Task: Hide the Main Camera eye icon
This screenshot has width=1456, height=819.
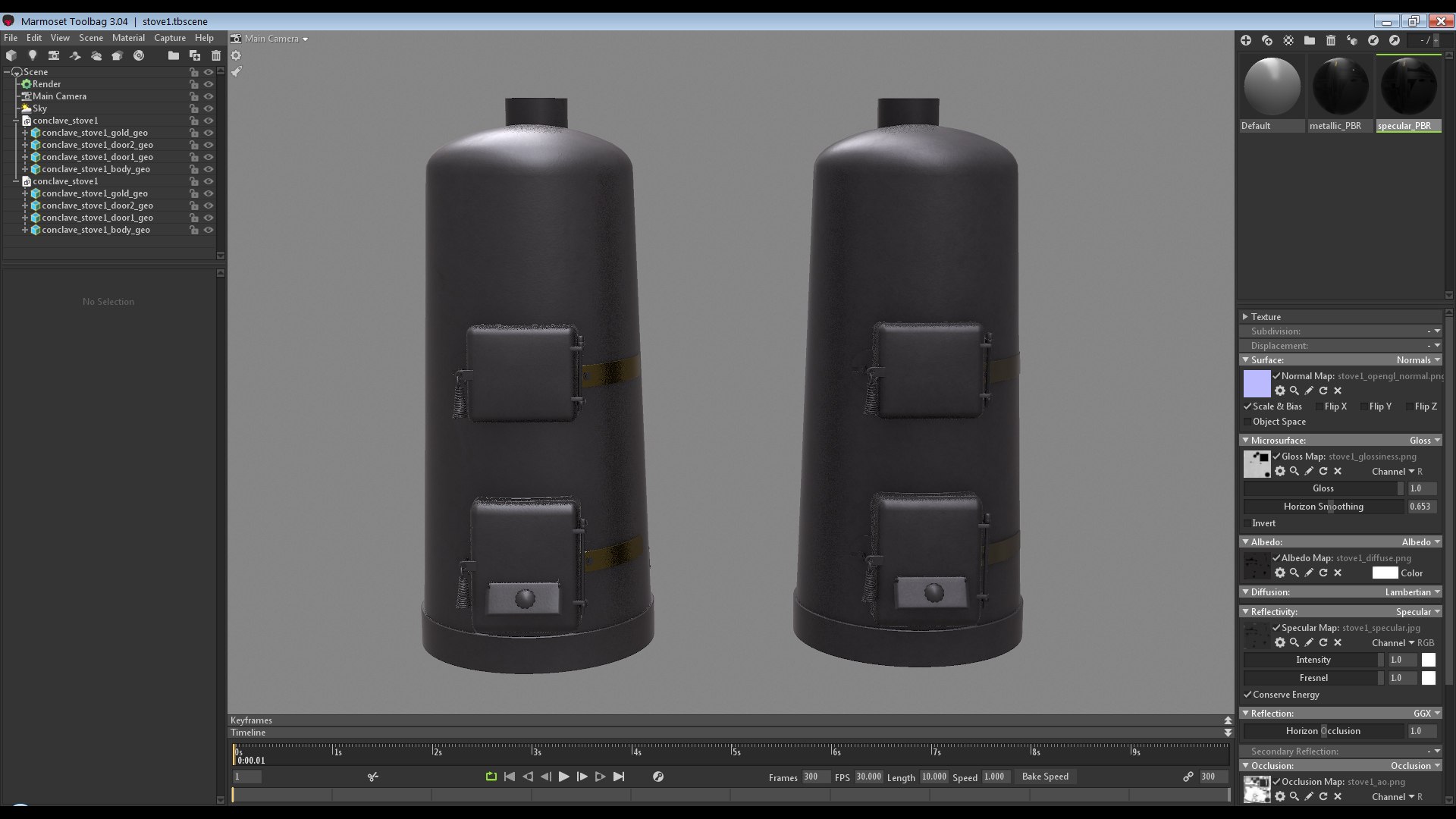Action: (209, 96)
